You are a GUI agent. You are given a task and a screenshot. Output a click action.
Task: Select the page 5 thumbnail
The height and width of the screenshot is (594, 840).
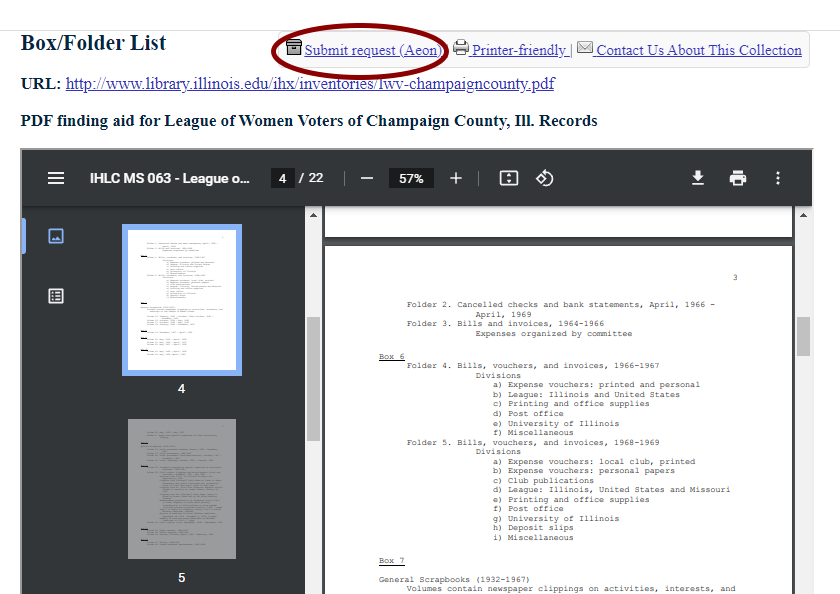[x=181, y=488]
